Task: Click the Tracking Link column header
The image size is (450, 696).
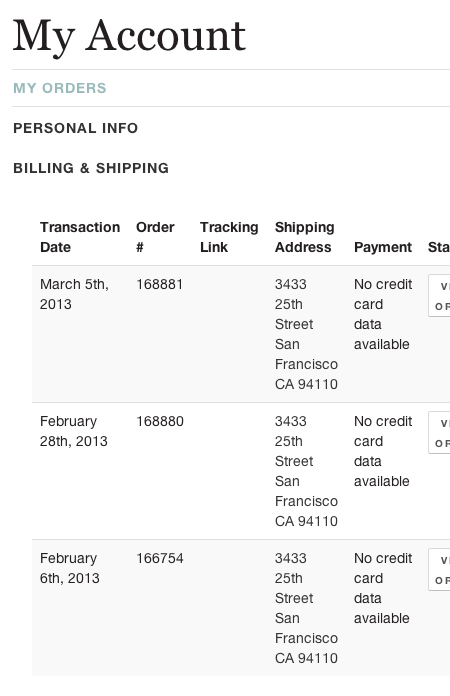Action: (229, 237)
